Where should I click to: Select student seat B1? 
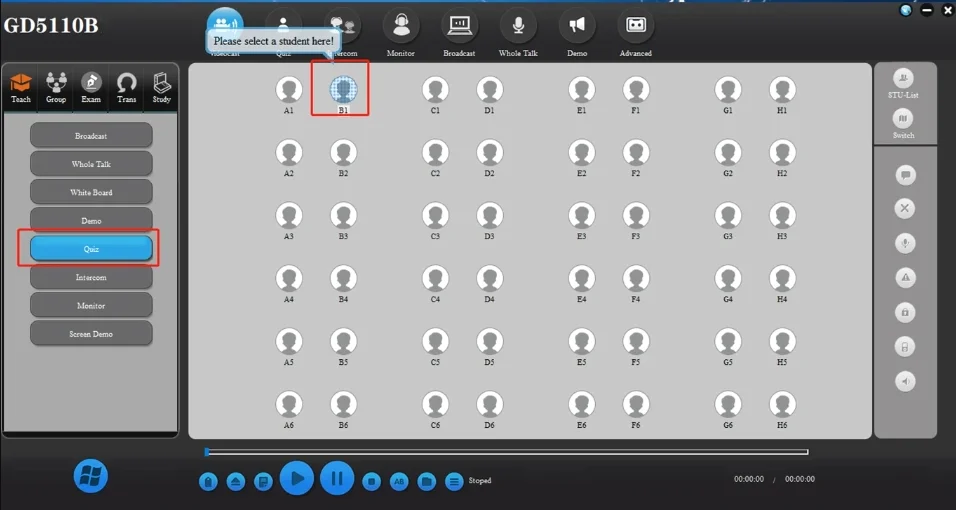pos(343,90)
